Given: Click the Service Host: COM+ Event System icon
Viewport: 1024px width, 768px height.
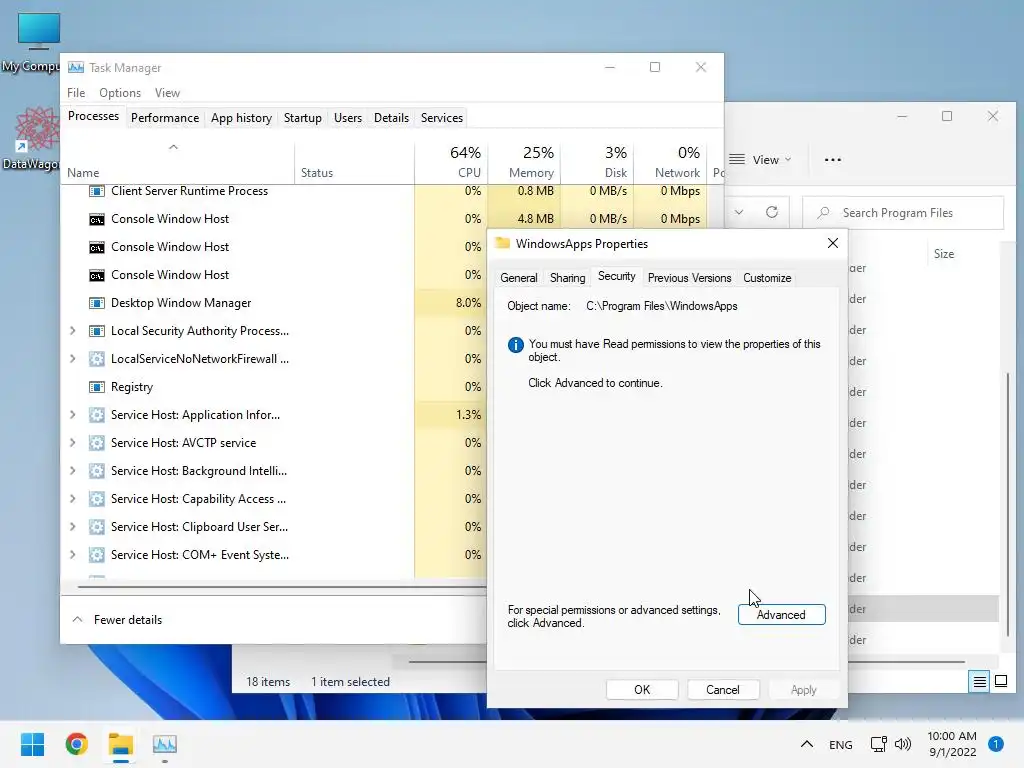Looking at the screenshot, I should click(x=97, y=555).
